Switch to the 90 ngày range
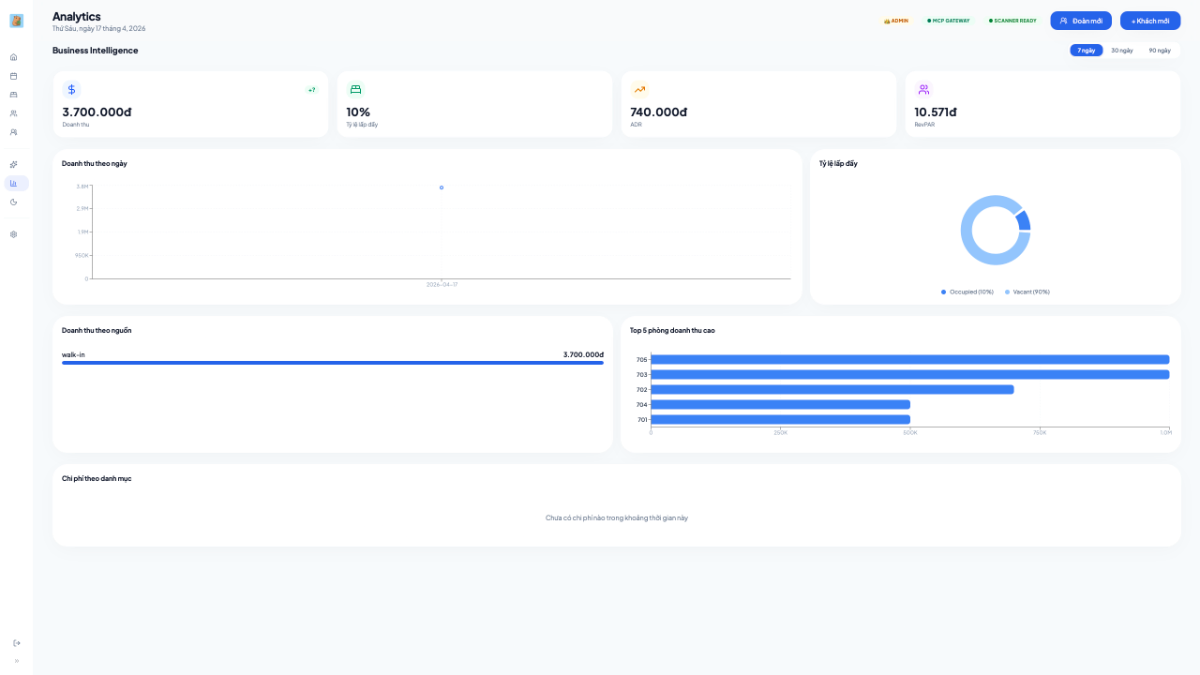This screenshot has width=1200, height=675. pos(1159,50)
